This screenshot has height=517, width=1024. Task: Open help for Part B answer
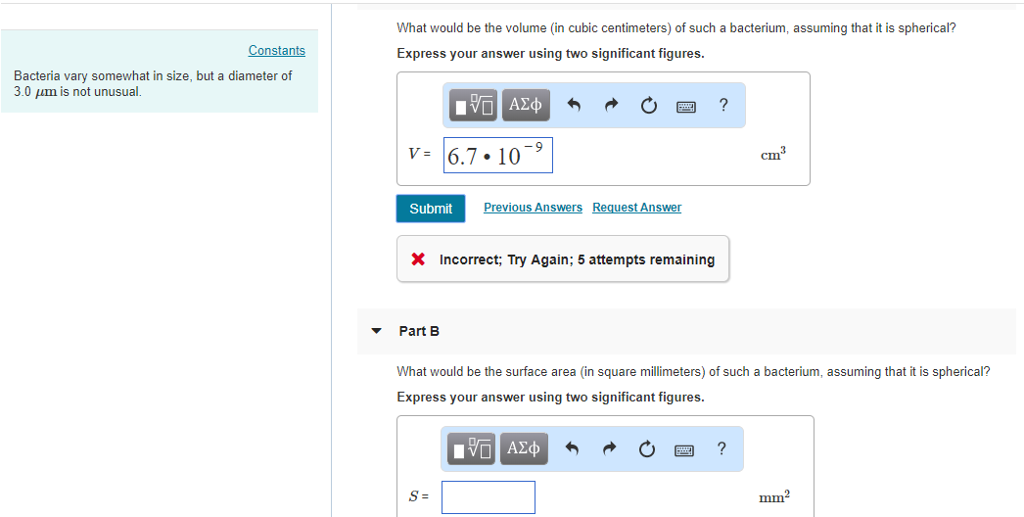tap(722, 449)
